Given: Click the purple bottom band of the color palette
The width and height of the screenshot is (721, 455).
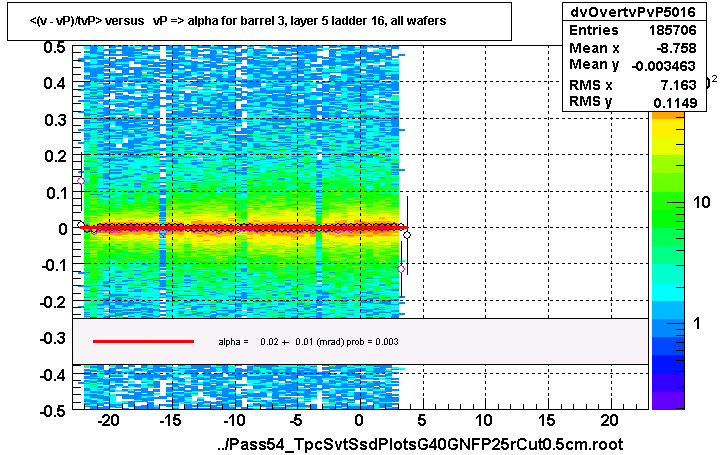Looking at the screenshot, I should coord(668,400).
